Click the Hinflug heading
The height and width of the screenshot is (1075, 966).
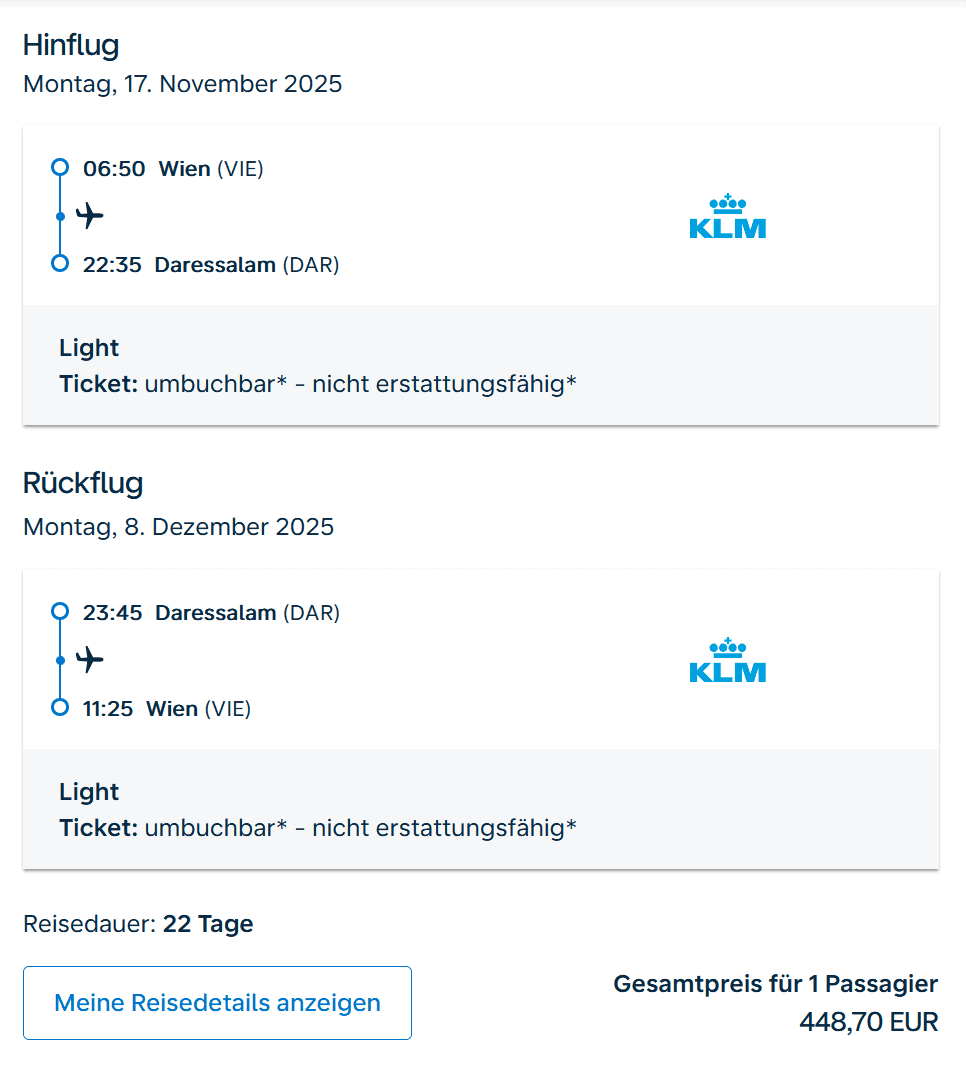click(71, 46)
